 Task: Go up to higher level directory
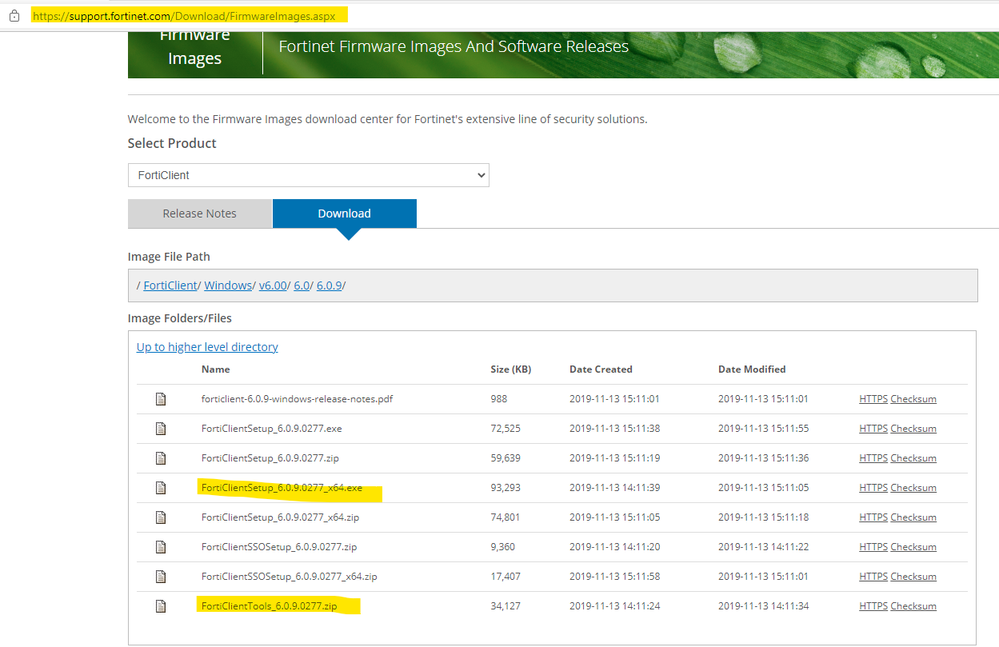click(x=207, y=347)
